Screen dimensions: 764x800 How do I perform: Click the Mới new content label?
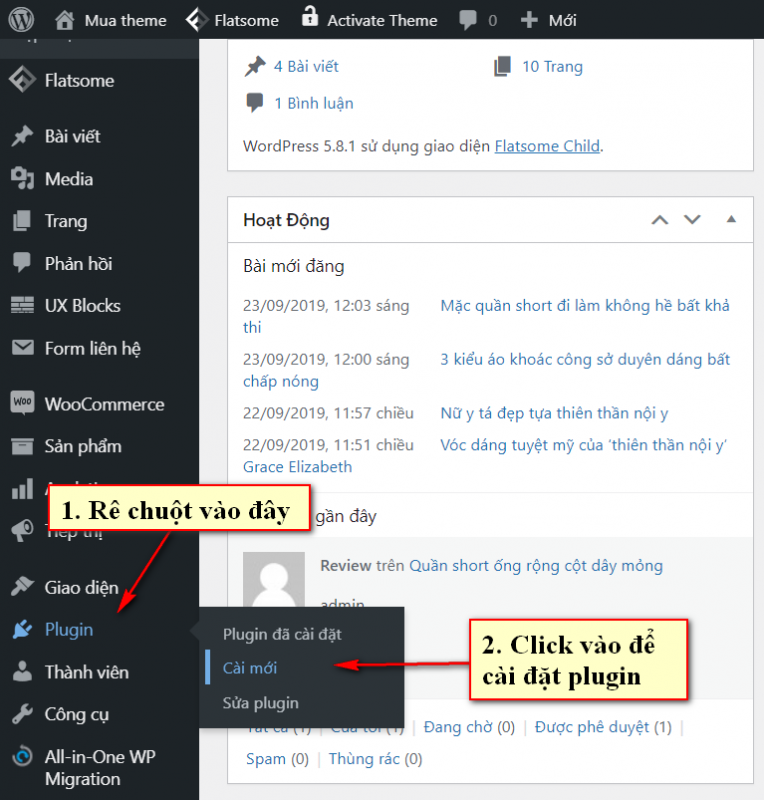pyautogui.click(x=562, y=20)
